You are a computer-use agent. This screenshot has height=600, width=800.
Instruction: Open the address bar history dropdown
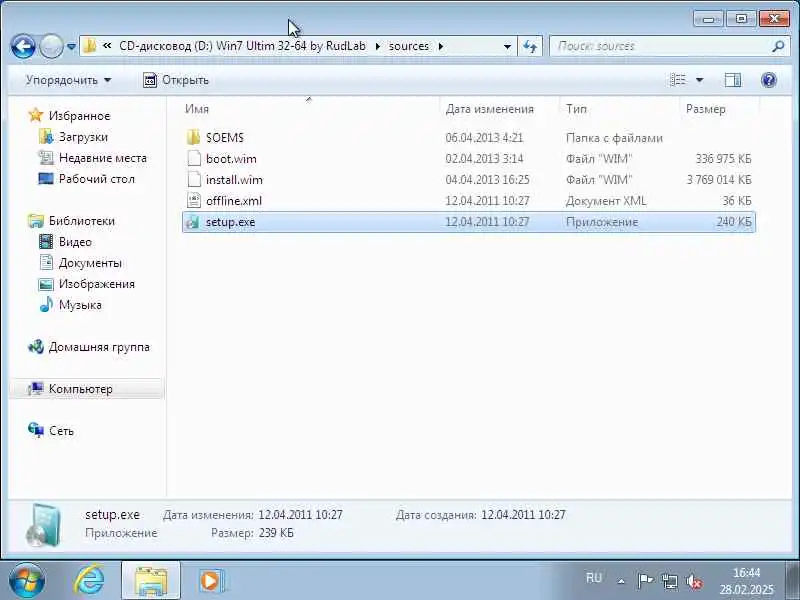(507, 47)
